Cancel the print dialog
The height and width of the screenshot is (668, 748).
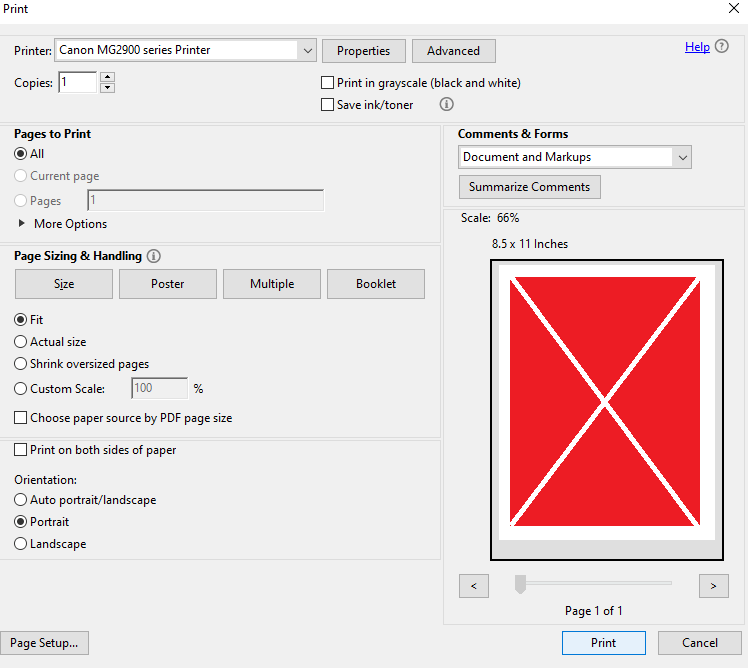click(700, 643)
